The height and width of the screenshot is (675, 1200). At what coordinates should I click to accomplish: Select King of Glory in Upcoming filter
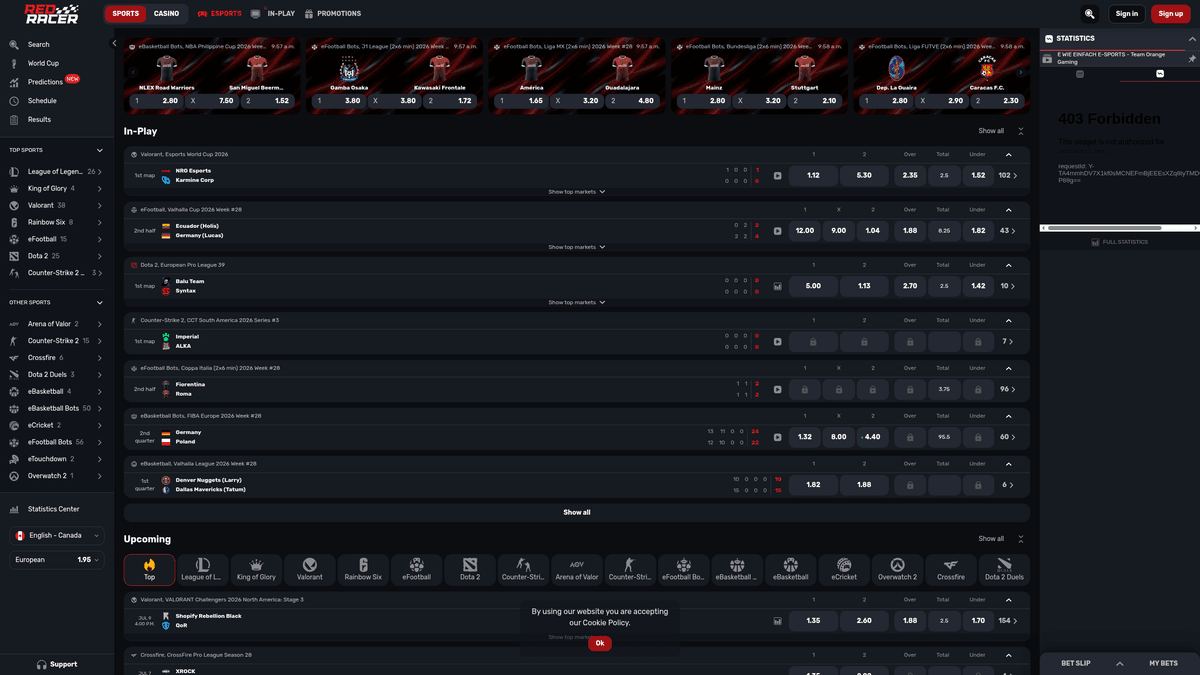256,570
